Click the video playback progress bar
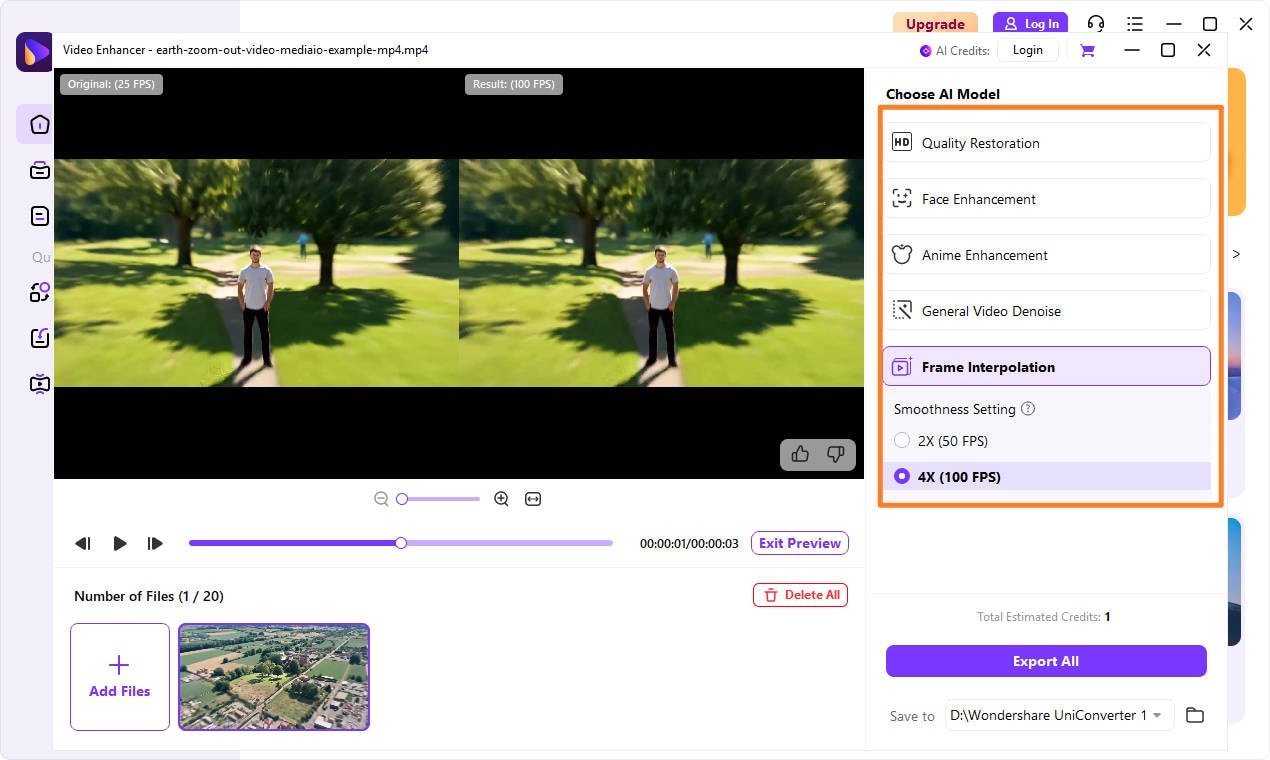The height and width of the screenshot is (760, 1270). (x=400, y=543)
